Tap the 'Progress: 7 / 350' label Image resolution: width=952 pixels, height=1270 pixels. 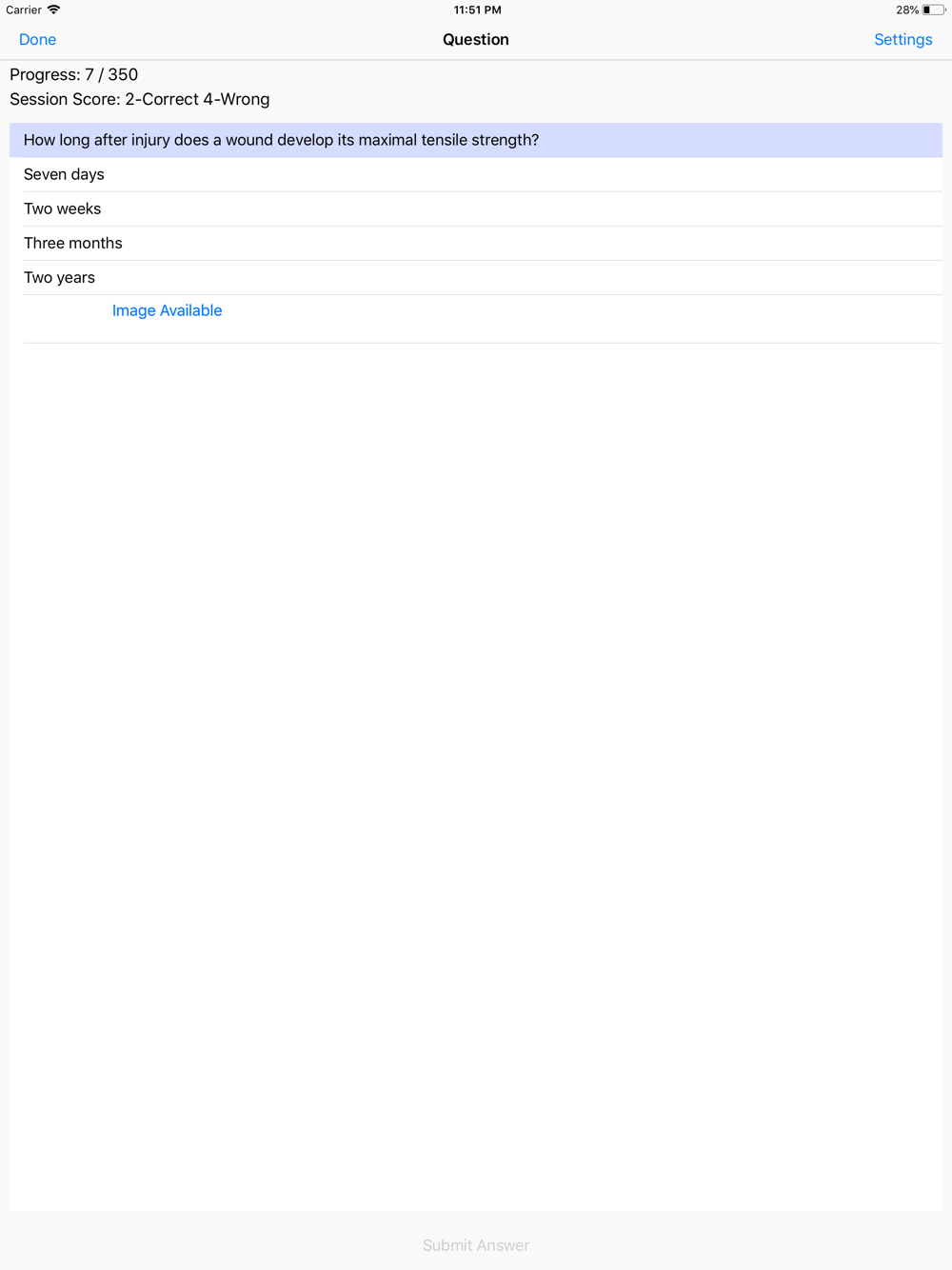click(73, 74)
